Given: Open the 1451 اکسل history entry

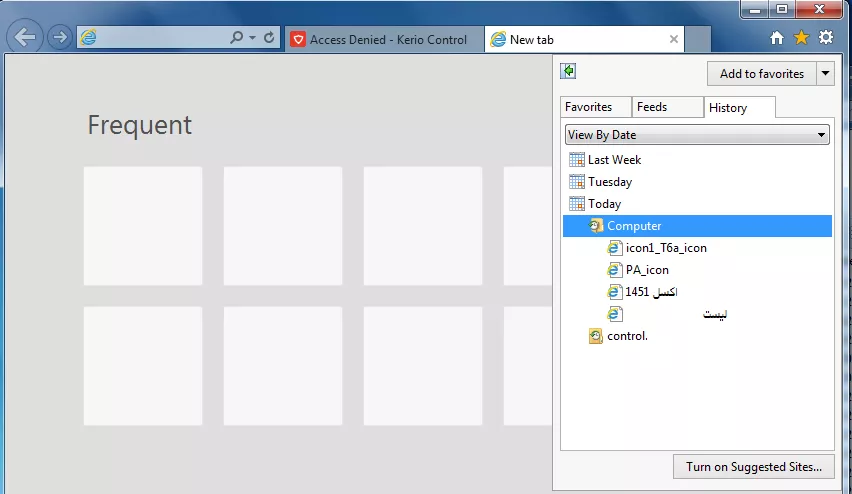Looking at the screenshot, I should [651, 292].
